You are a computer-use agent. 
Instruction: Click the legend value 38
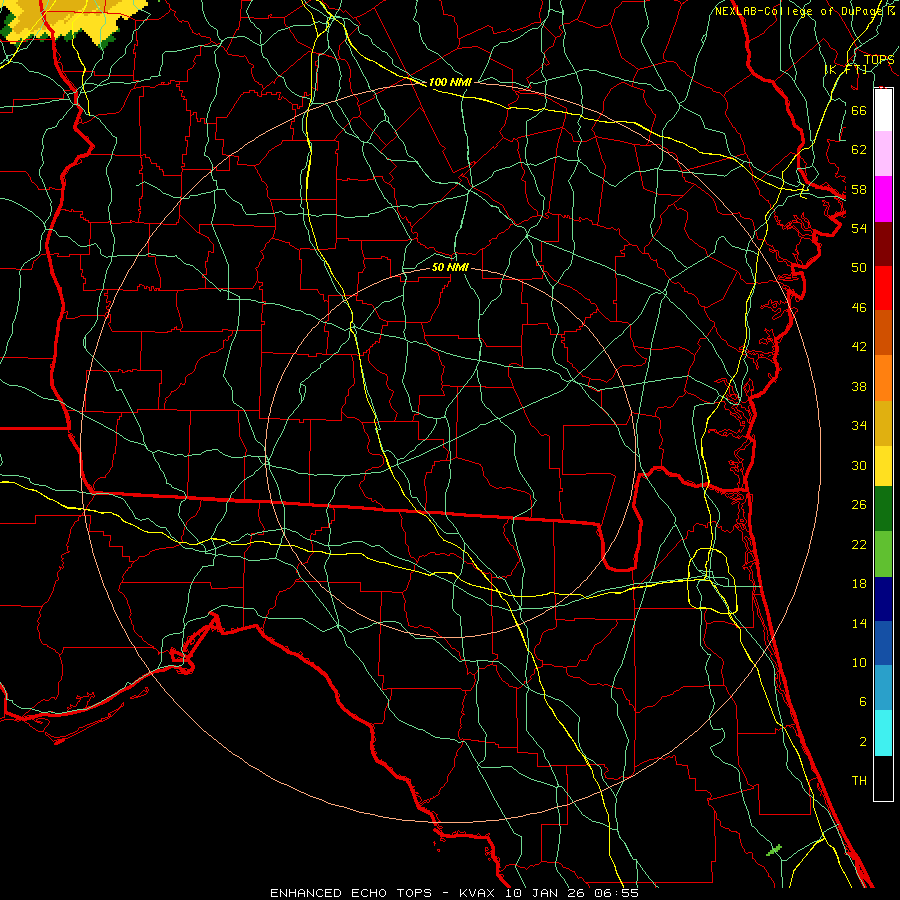859,386
